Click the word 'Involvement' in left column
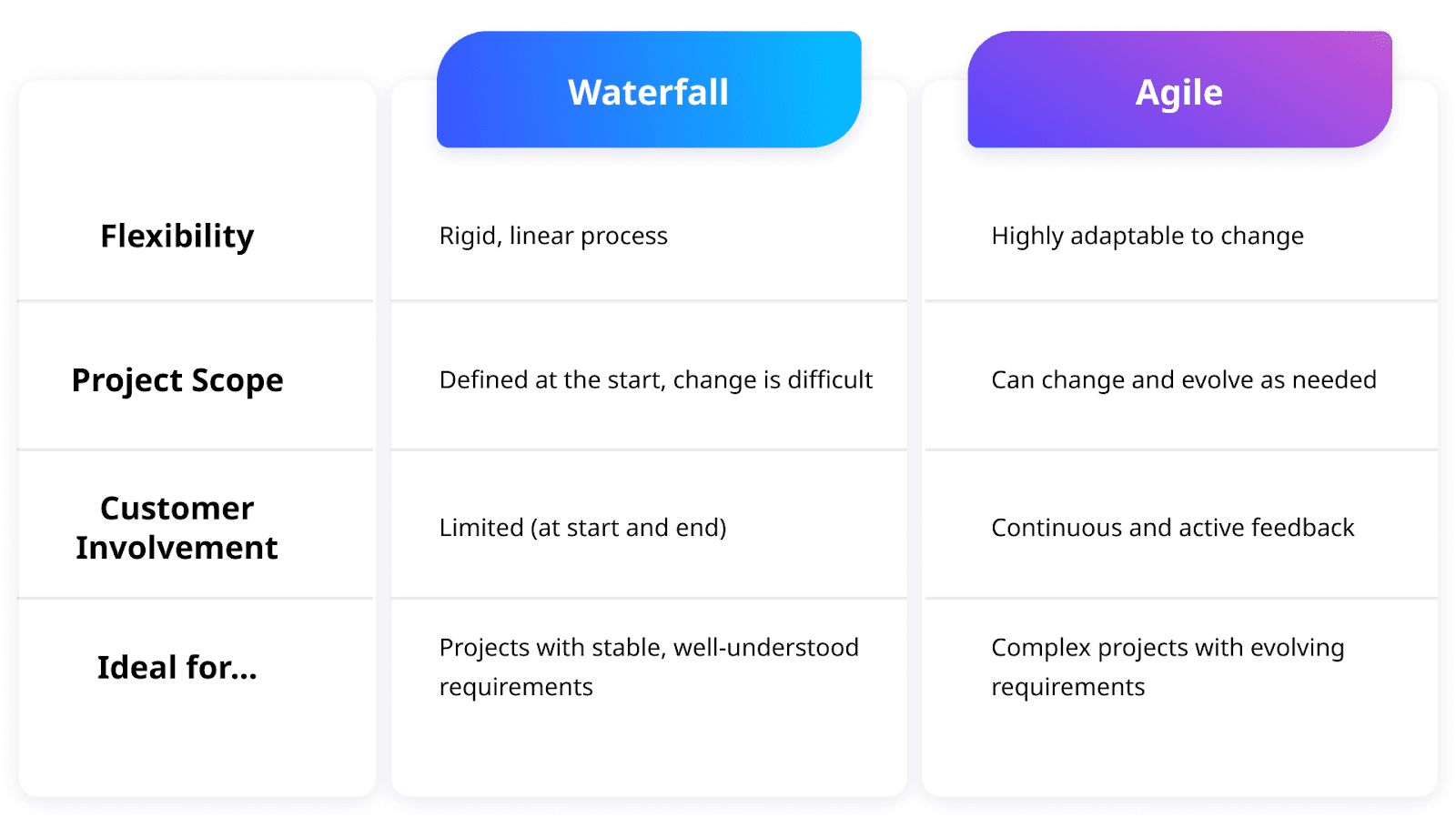The width and height of the screenshot is (1456, 828). 177,548
